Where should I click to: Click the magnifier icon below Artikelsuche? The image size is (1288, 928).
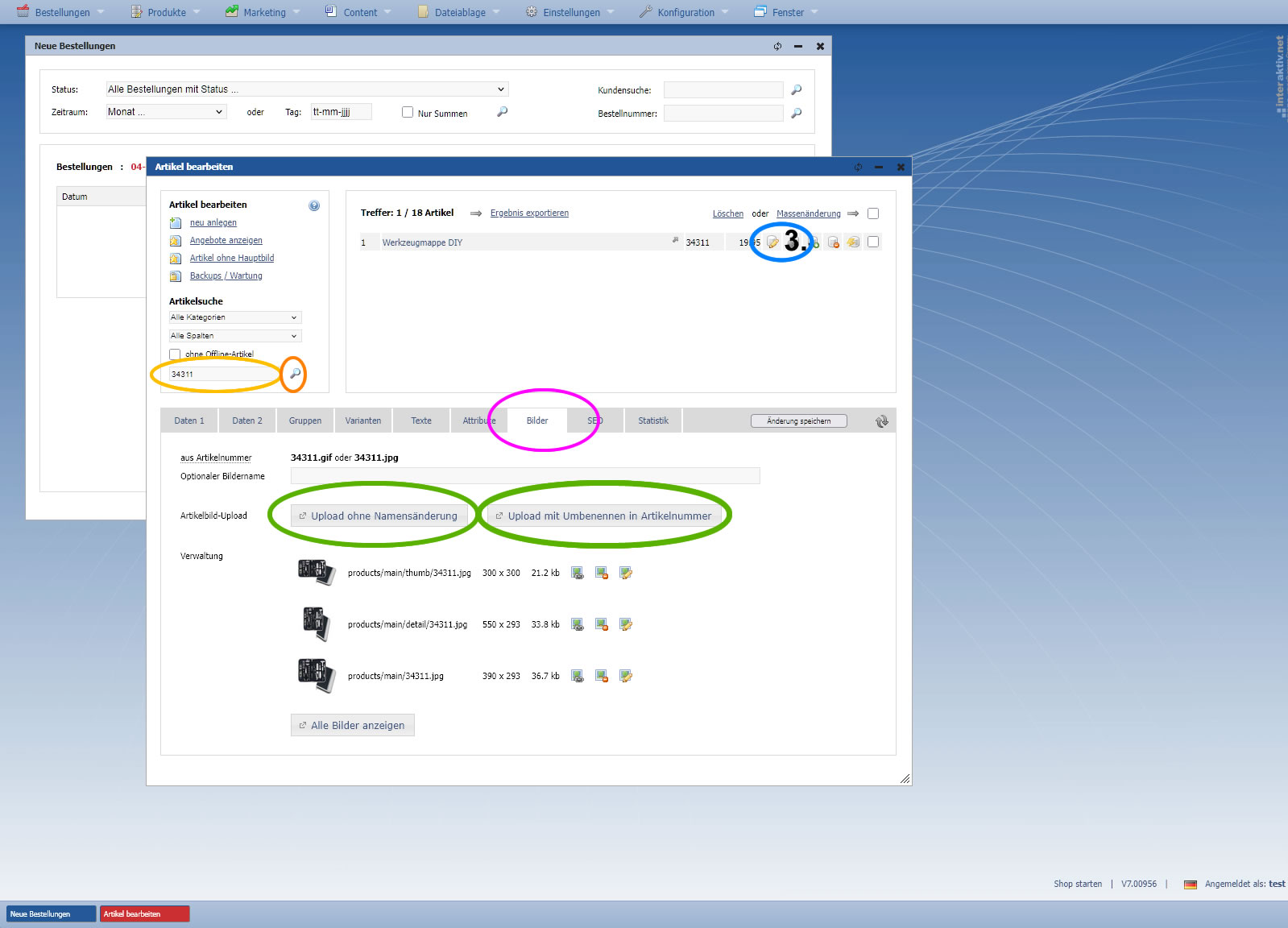click(295, 374)
